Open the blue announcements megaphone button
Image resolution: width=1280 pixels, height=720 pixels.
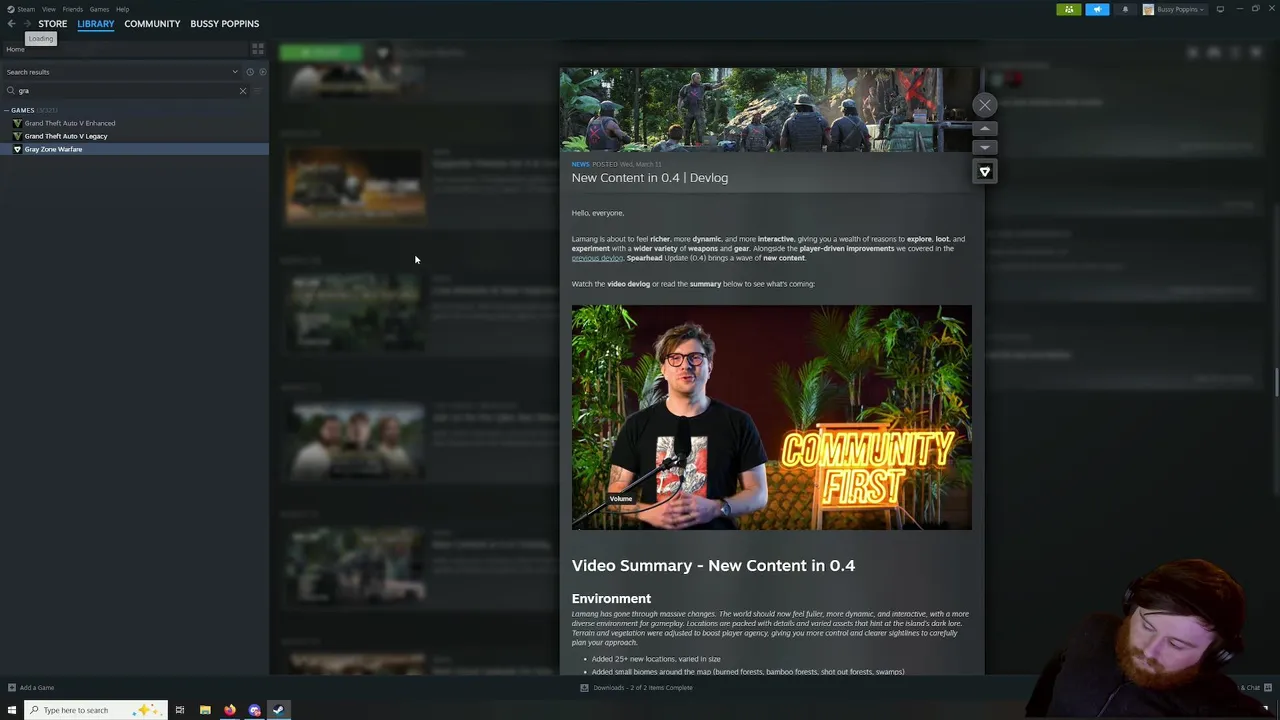pyautogui.click(x=1097, y=9)
